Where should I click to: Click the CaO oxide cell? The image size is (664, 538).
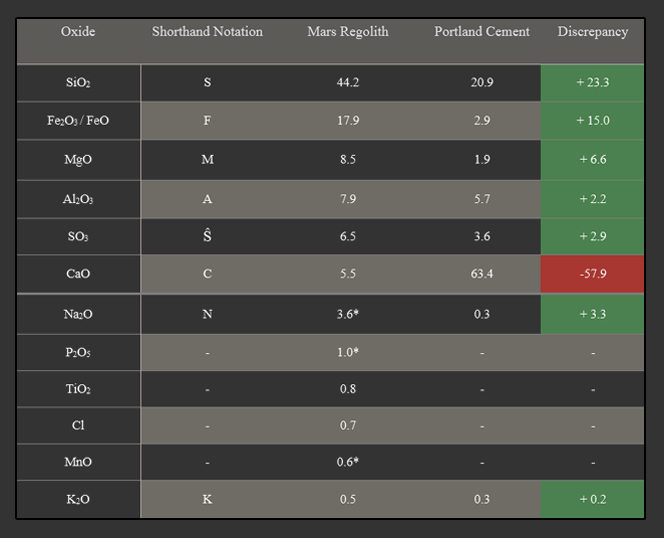pos(78,274)
